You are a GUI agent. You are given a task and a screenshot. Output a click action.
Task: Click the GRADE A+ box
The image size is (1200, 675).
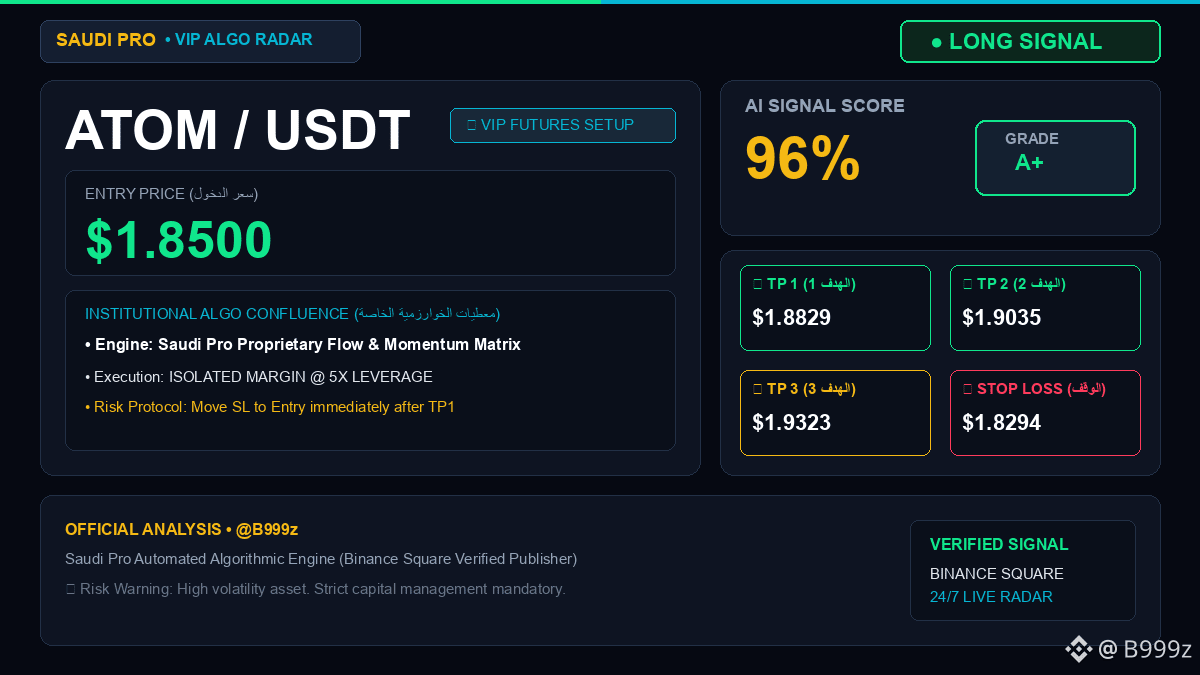[x=1055, y=158]
